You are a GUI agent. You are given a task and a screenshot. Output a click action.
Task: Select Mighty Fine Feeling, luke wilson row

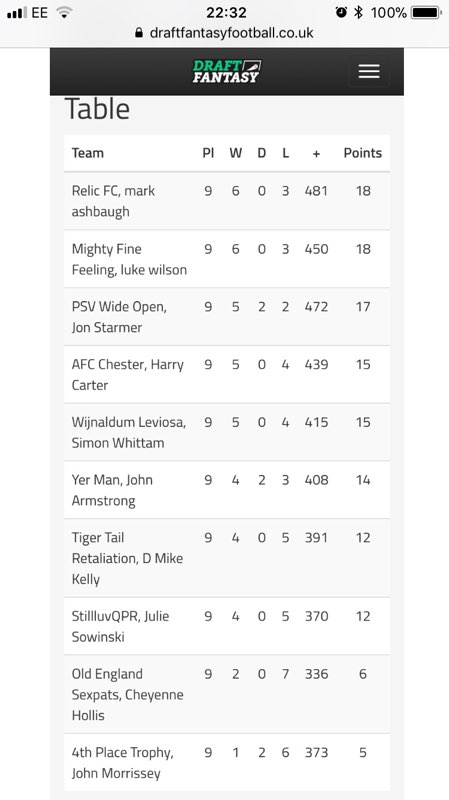(227, 259)
